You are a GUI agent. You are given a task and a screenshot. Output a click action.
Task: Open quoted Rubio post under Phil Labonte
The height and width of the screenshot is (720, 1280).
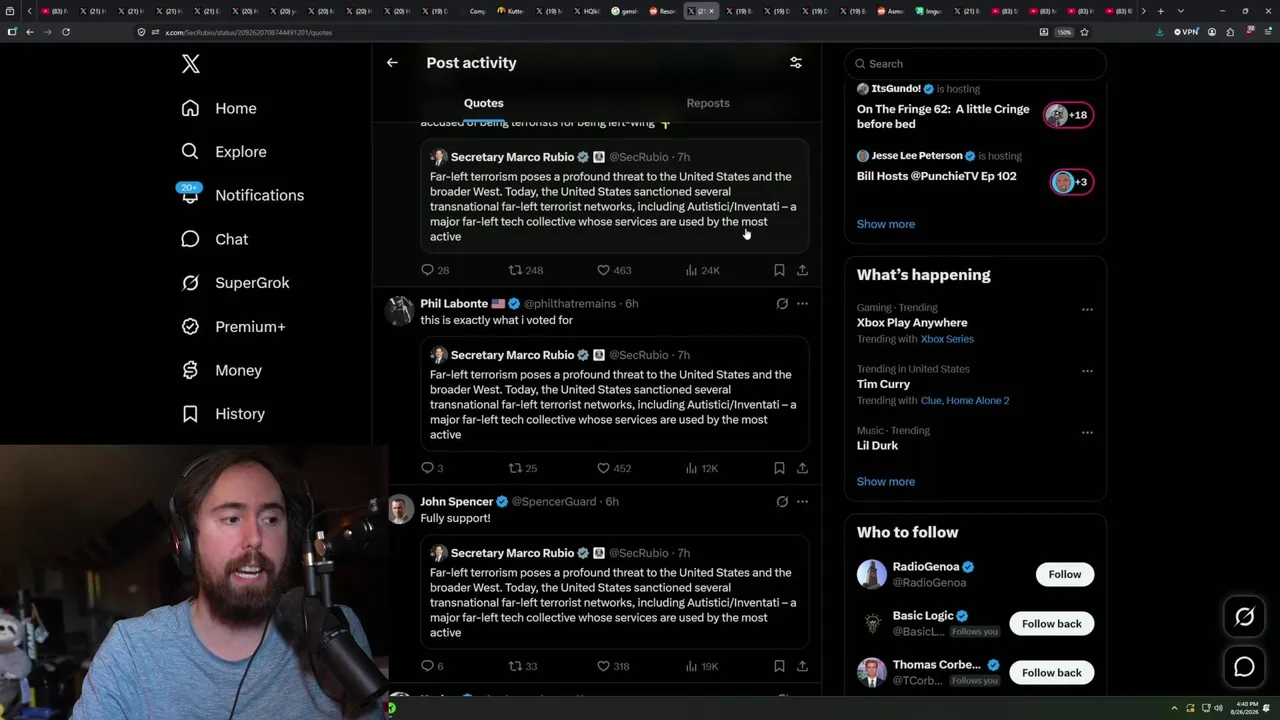point(614,394)
